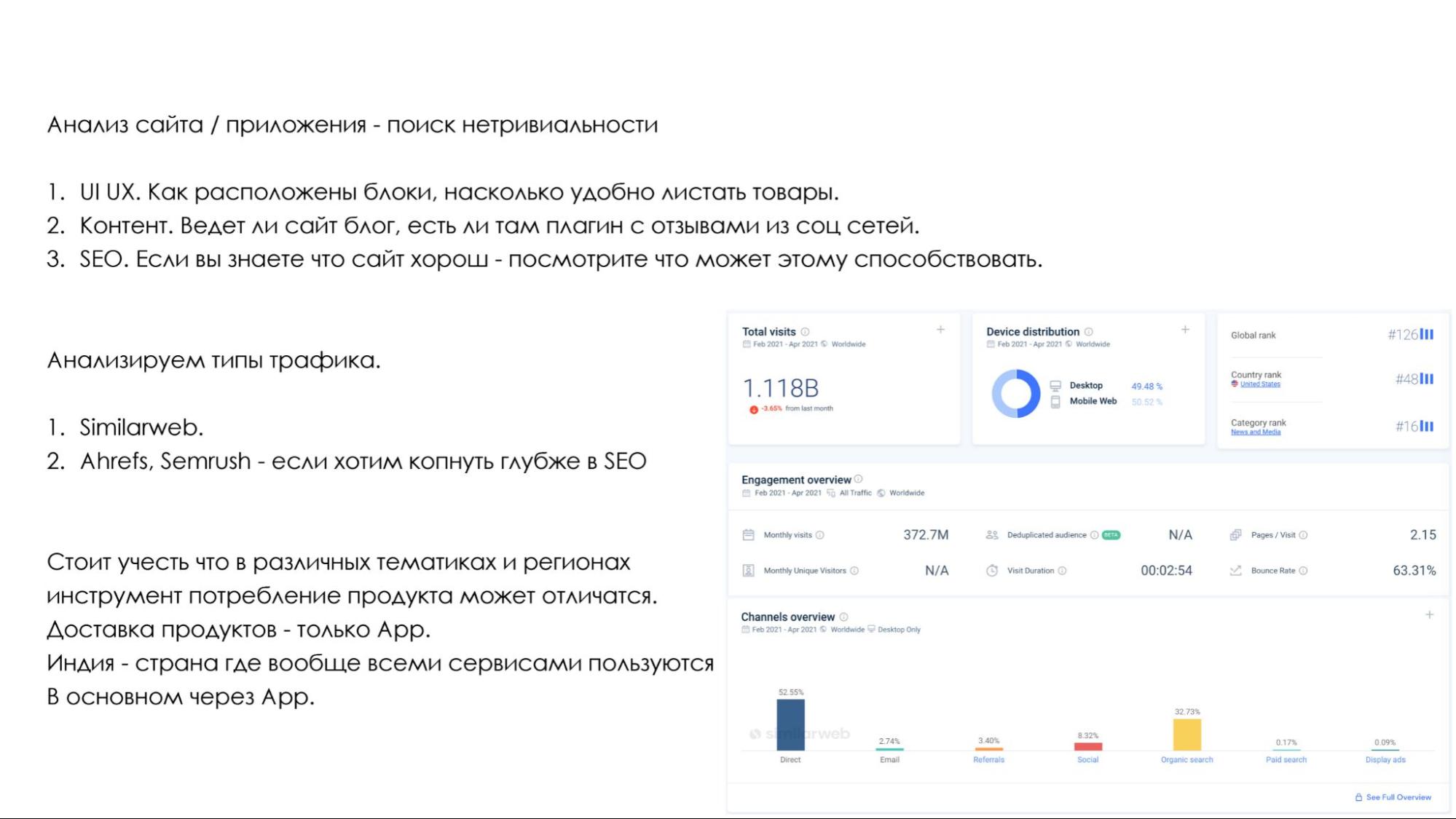
Task: Click the lock icon beside See Full Overview
Action: [1358, 798]
